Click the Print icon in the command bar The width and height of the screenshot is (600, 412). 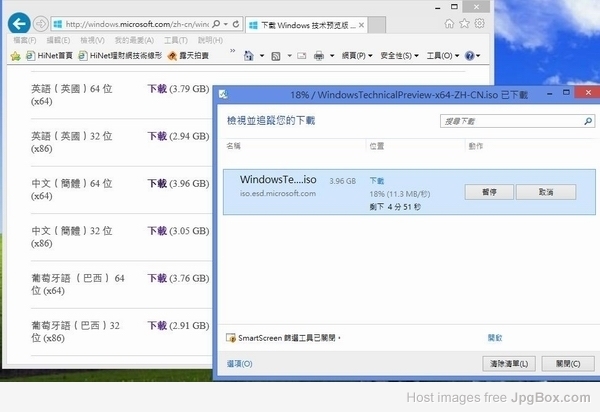(316, 56)
